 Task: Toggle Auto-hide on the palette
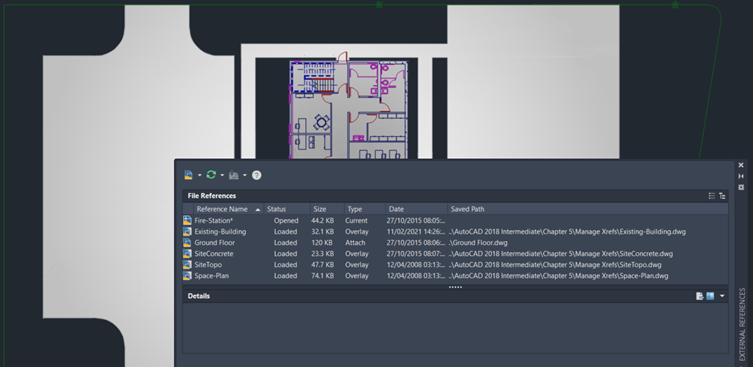tap(741, 176)
